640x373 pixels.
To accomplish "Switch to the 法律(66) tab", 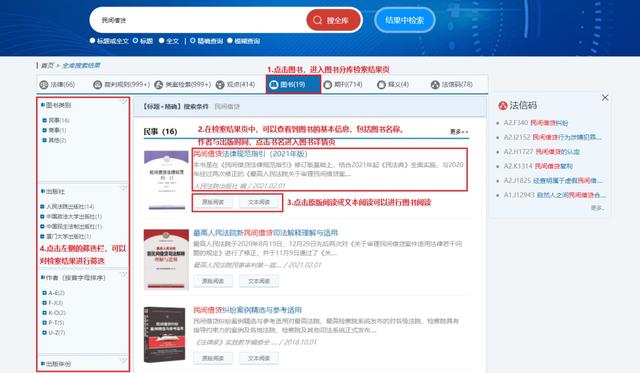I will 57,84.
